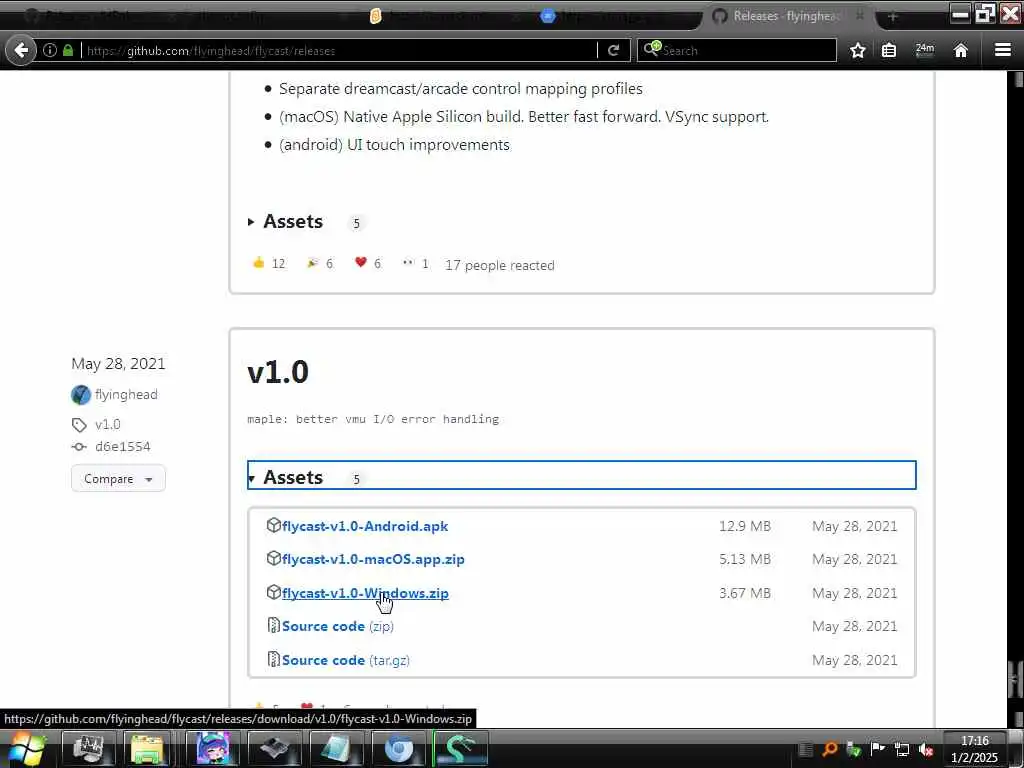Go back to the previous page
The image size is (1024, 768).
(21, 50)
